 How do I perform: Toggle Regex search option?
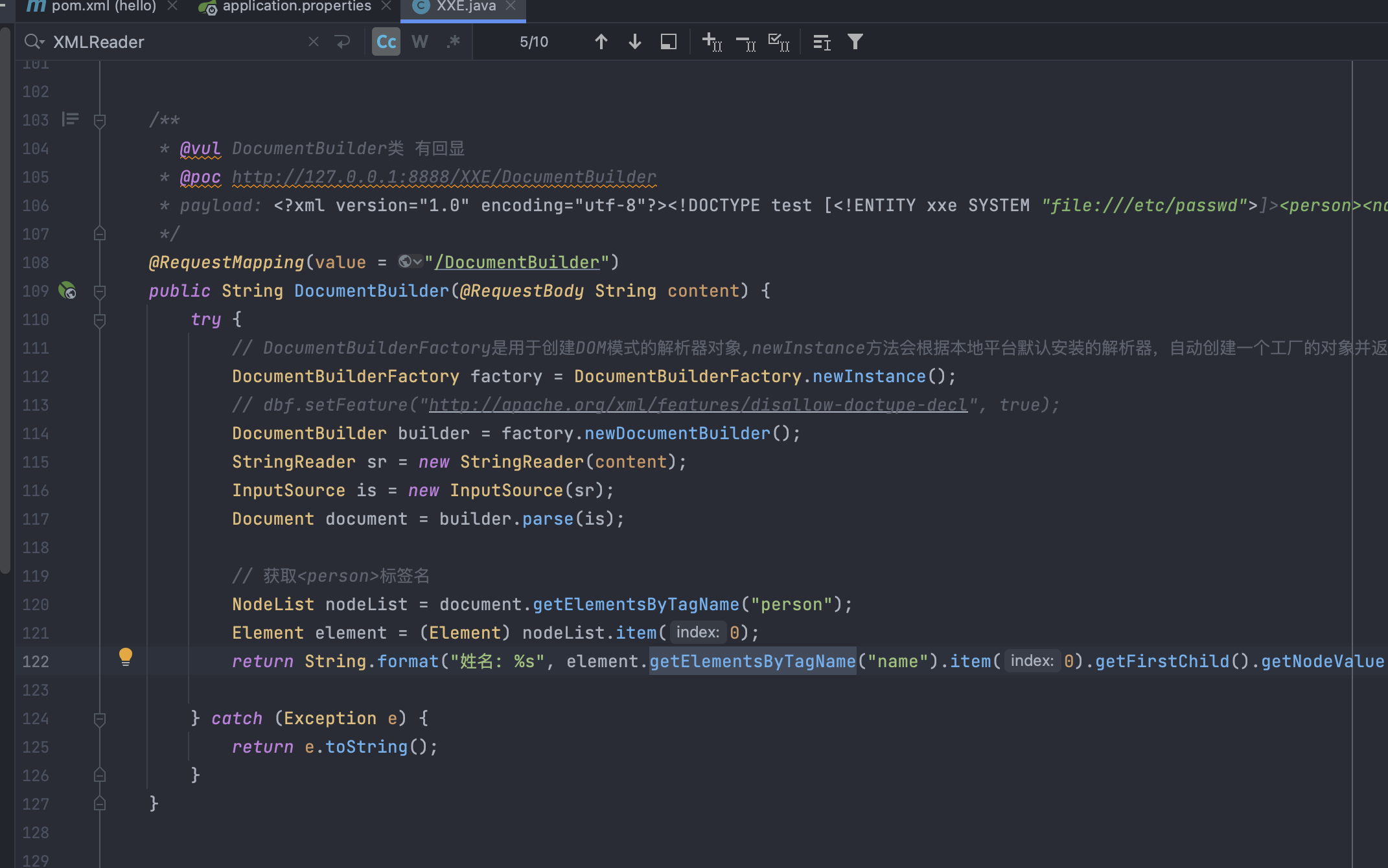pyautogui.click(x=454, y=42)
